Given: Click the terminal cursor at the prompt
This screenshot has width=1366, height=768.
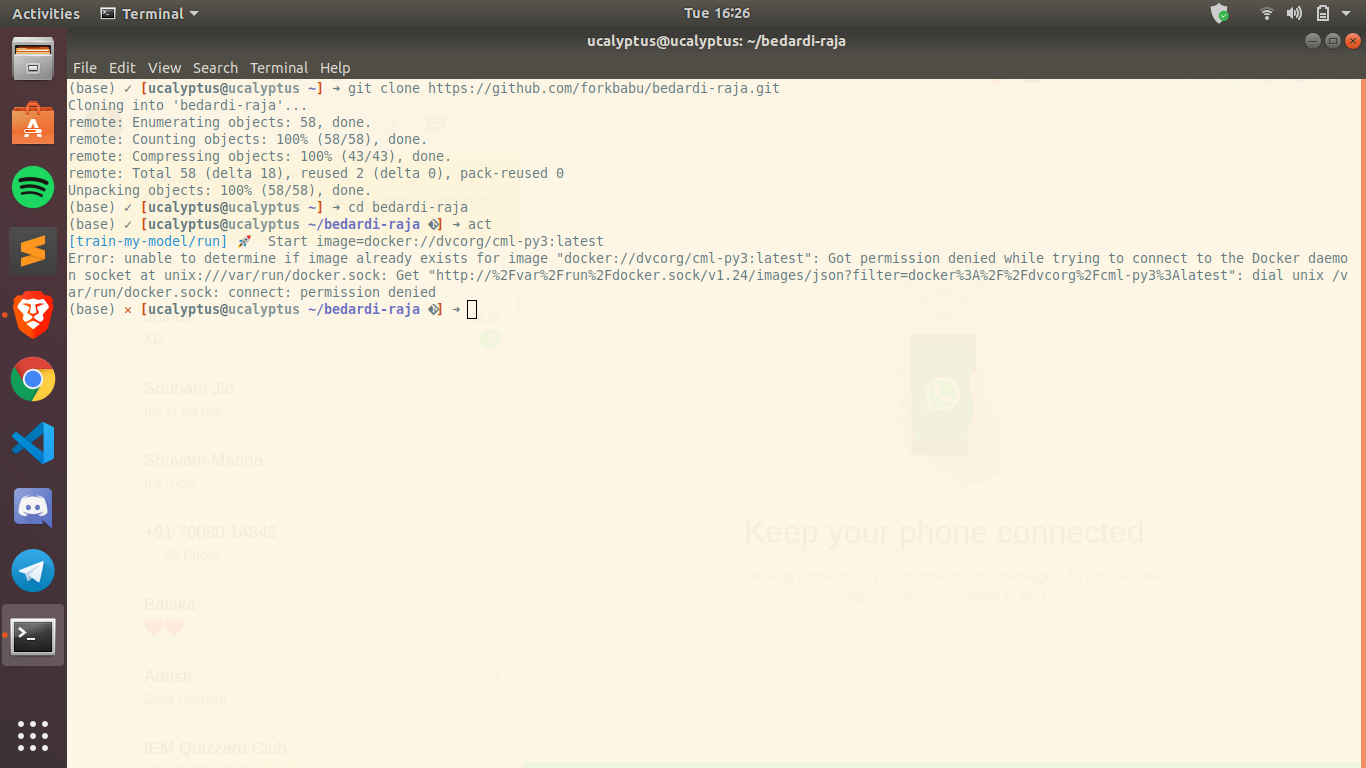Looking at the screenshot, I should (472, 310).
